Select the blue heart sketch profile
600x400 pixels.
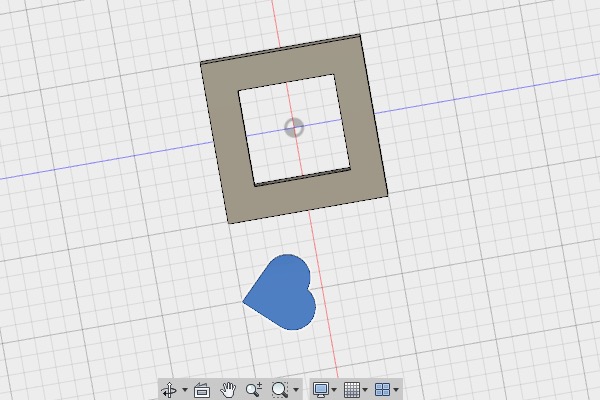coord(285,293)
